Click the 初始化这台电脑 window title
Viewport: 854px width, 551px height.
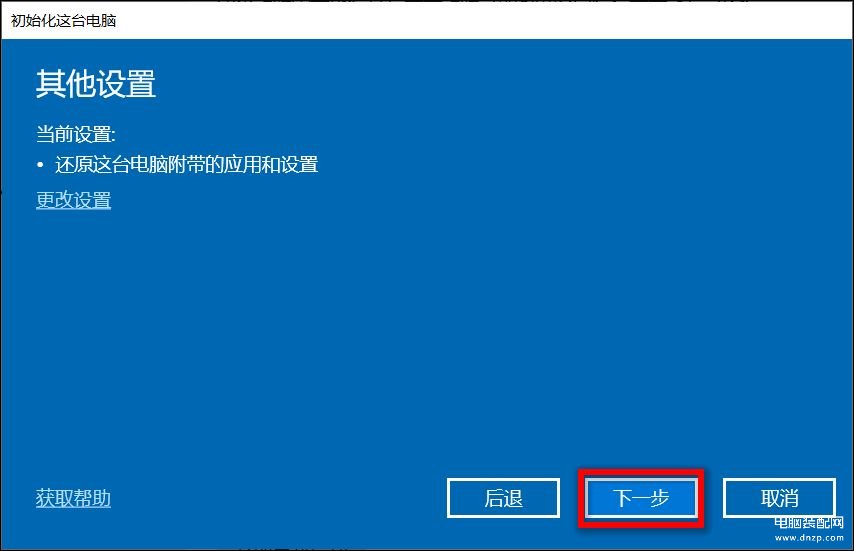click(64, 21)
